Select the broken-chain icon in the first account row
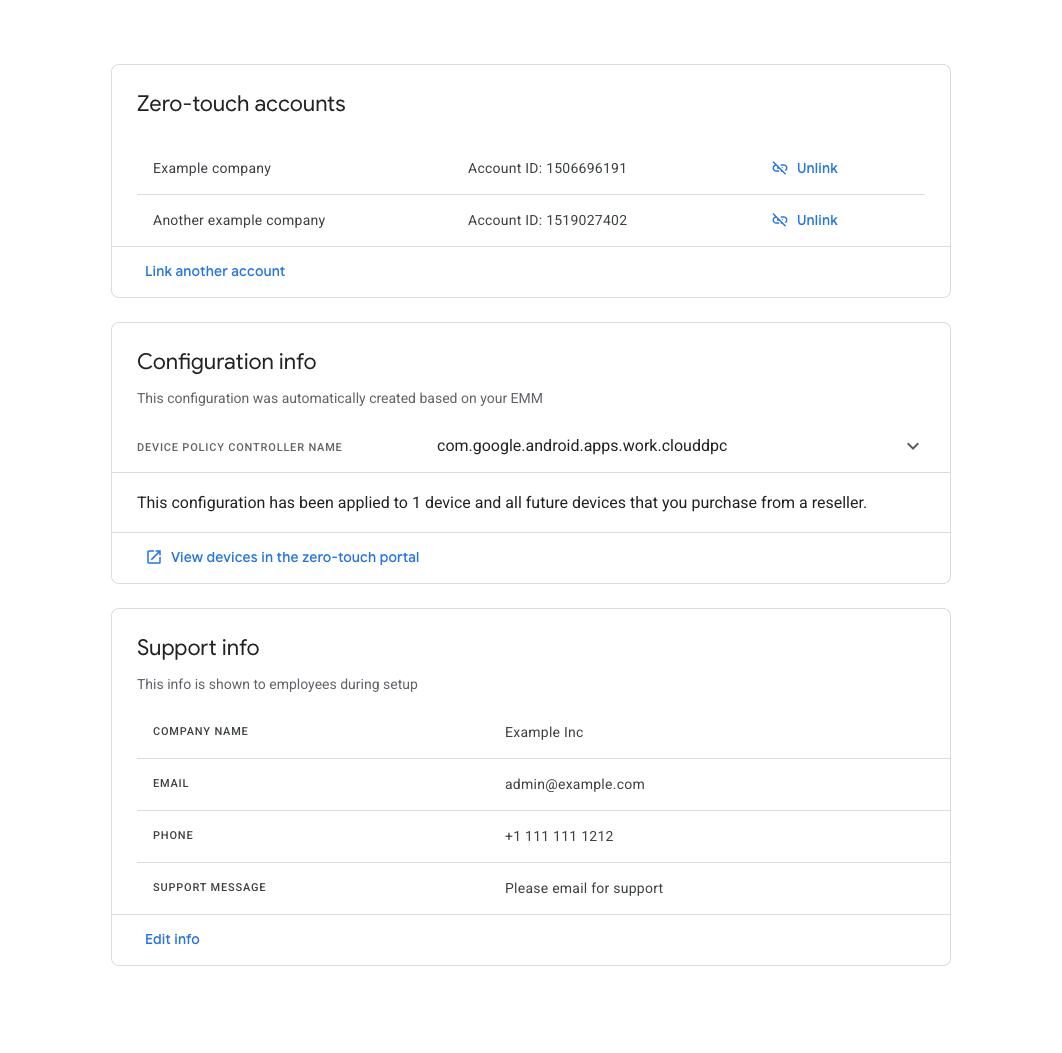Screen dimensions: 1062x1053 coord(779,168)
